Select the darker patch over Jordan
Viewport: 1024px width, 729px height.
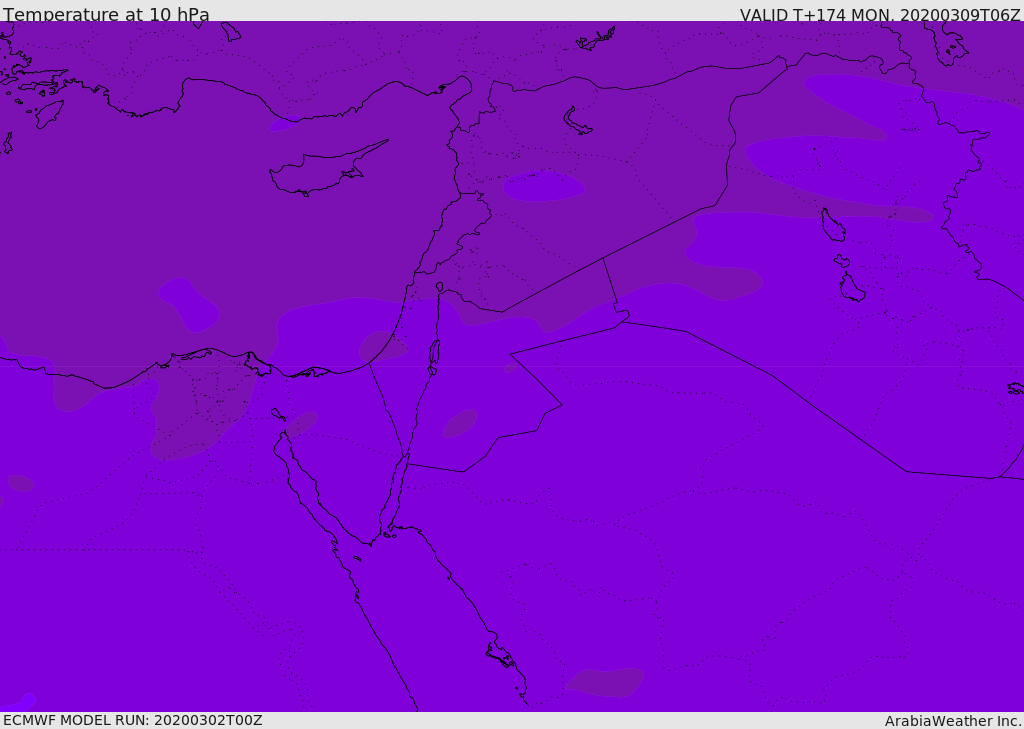(460, 423)
